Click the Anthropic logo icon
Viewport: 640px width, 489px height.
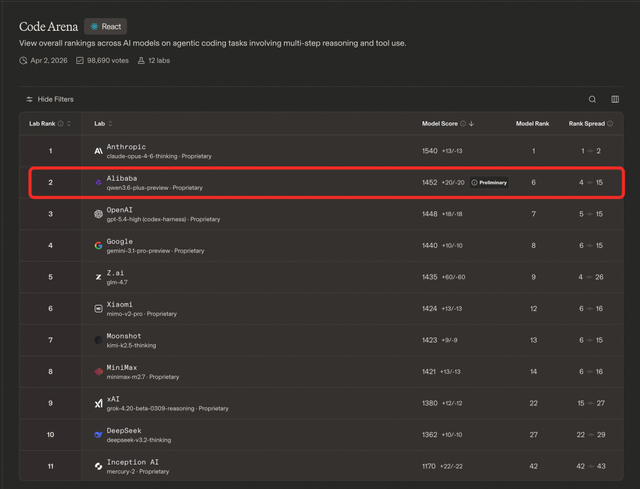coord(98,152)
